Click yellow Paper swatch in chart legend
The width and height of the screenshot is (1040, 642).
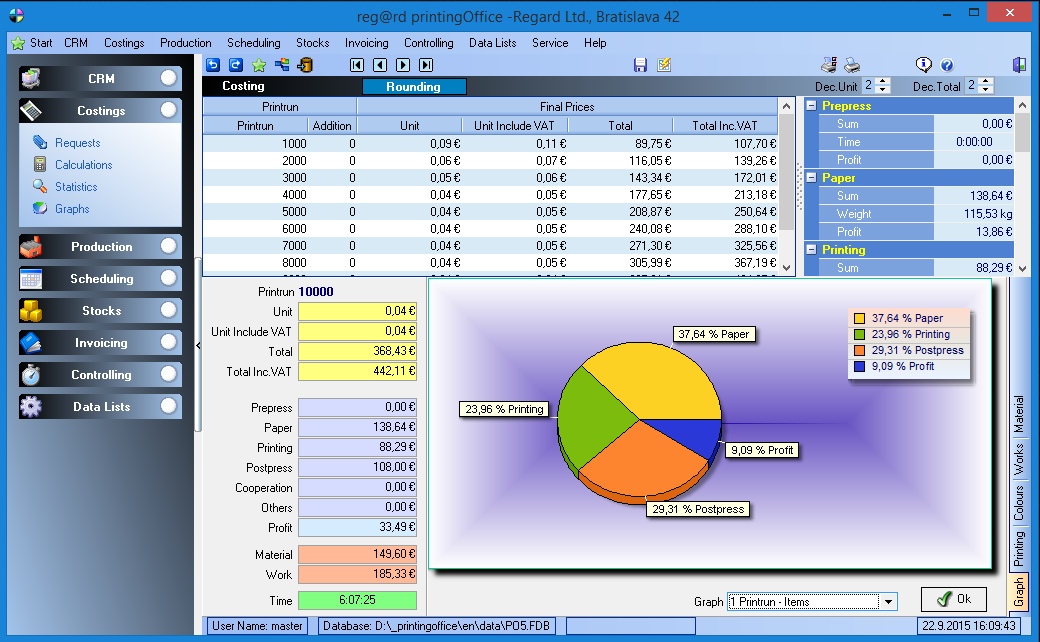point(859,319)
